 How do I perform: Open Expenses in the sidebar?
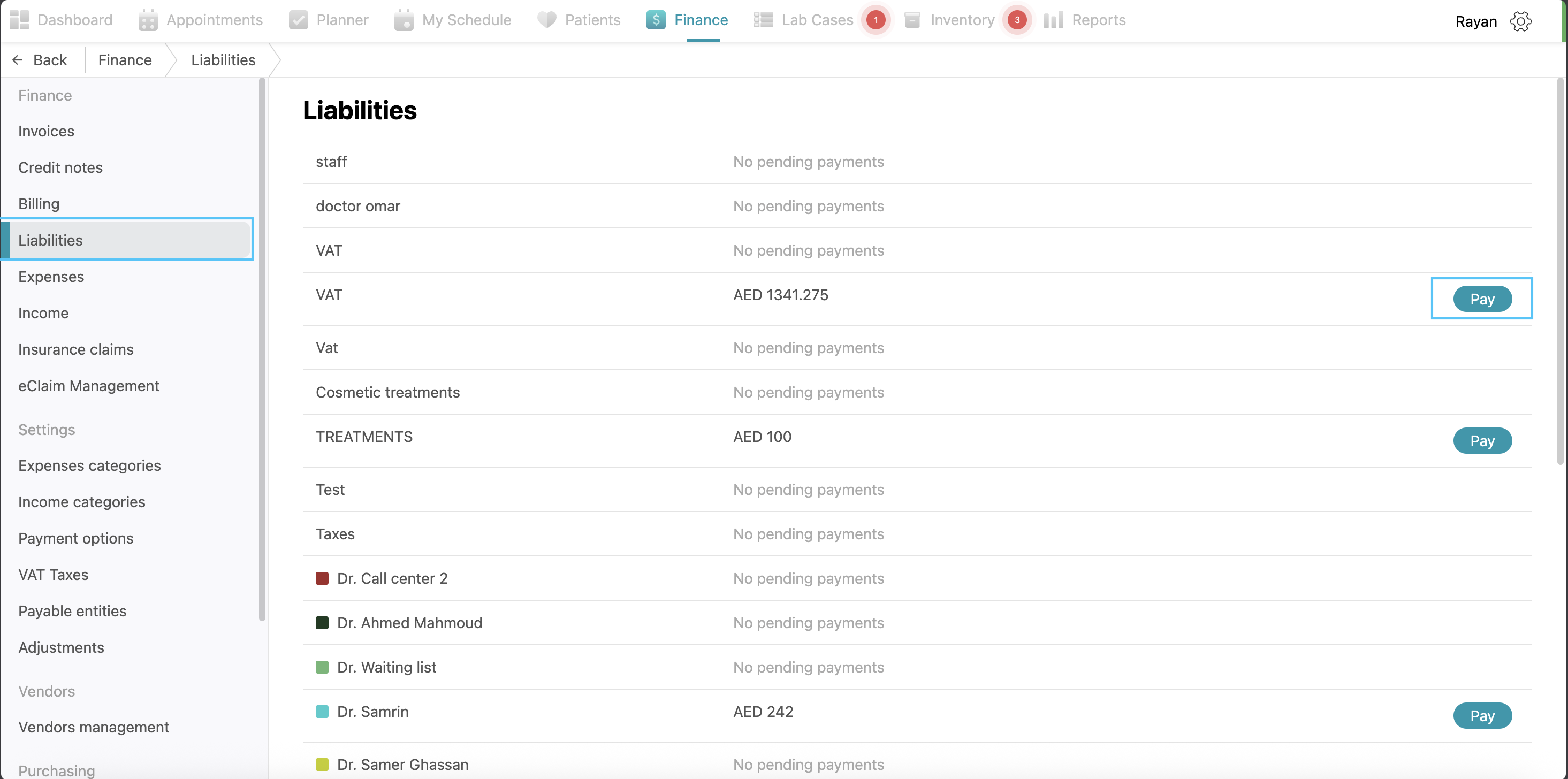coord(51,276)
